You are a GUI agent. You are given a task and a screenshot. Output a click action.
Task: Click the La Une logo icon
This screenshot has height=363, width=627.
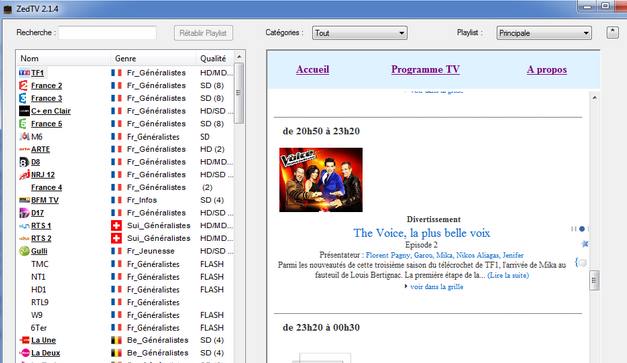coord(24,340)
